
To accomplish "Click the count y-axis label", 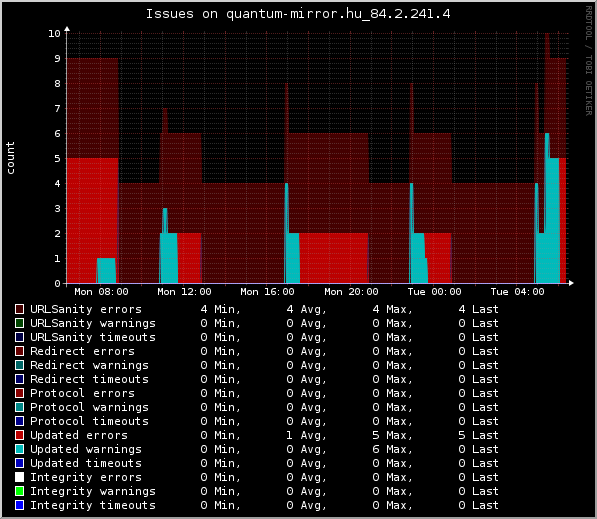I will [11, 158].
